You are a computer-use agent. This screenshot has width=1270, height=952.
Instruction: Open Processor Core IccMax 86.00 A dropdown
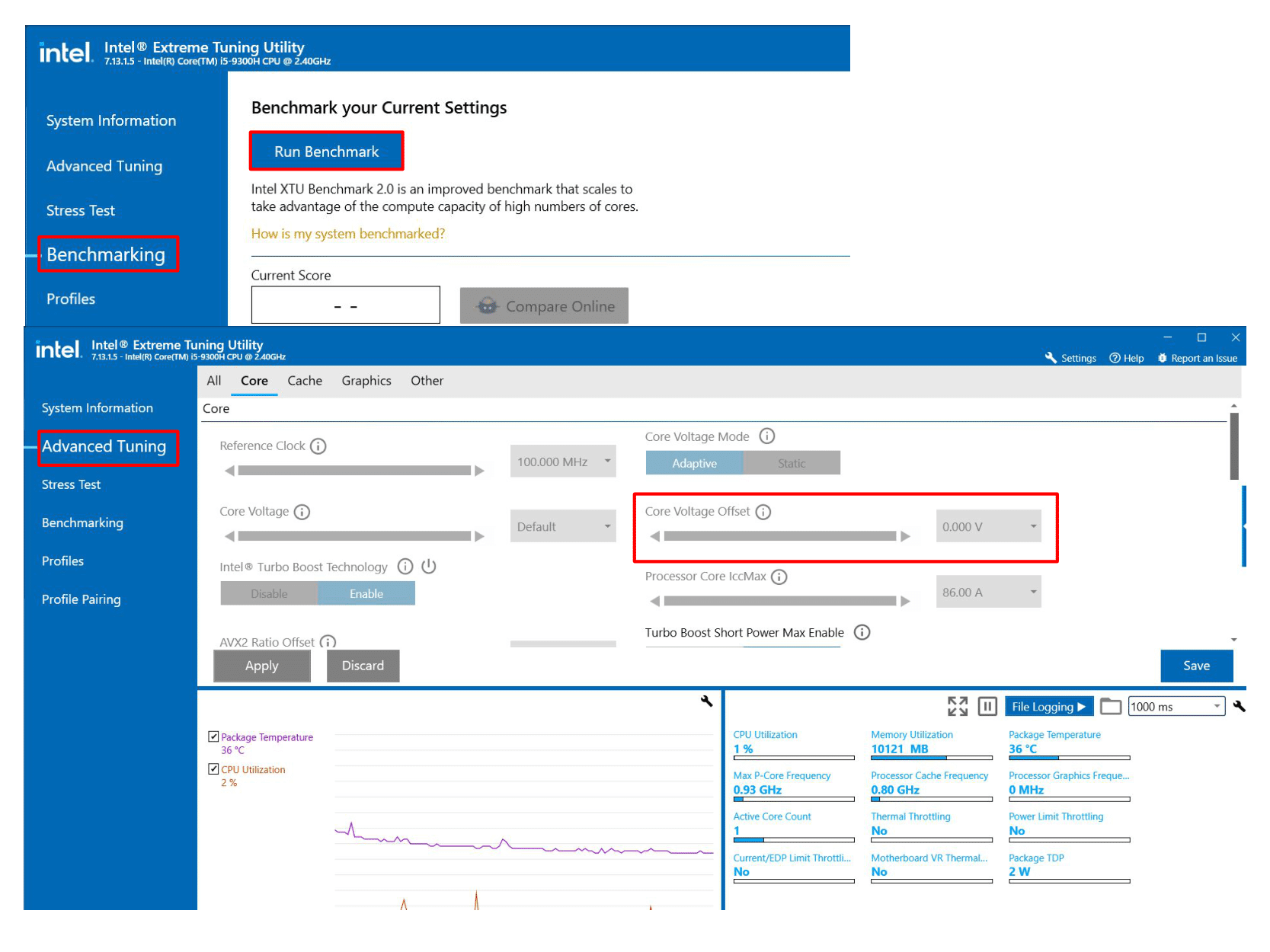(988, 592)
